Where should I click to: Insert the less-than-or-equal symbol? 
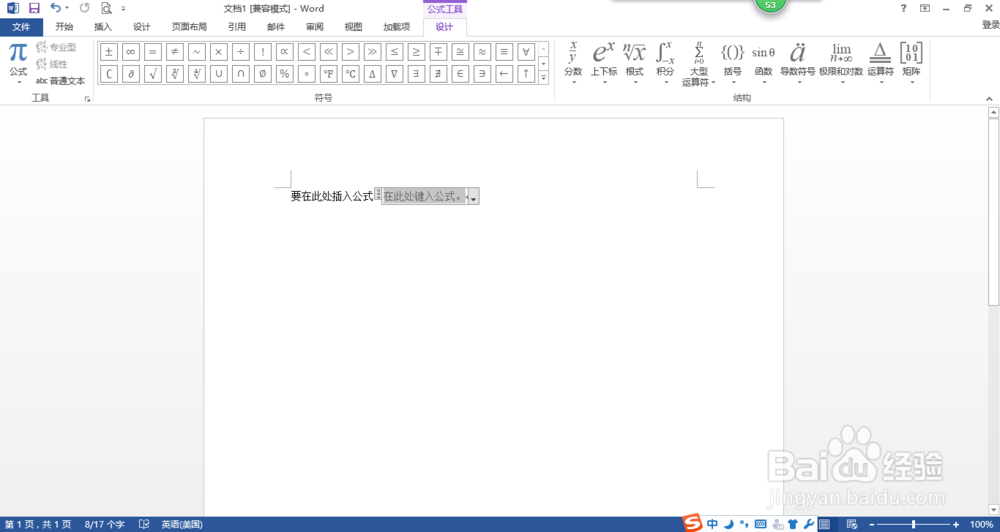click(394, 52)
